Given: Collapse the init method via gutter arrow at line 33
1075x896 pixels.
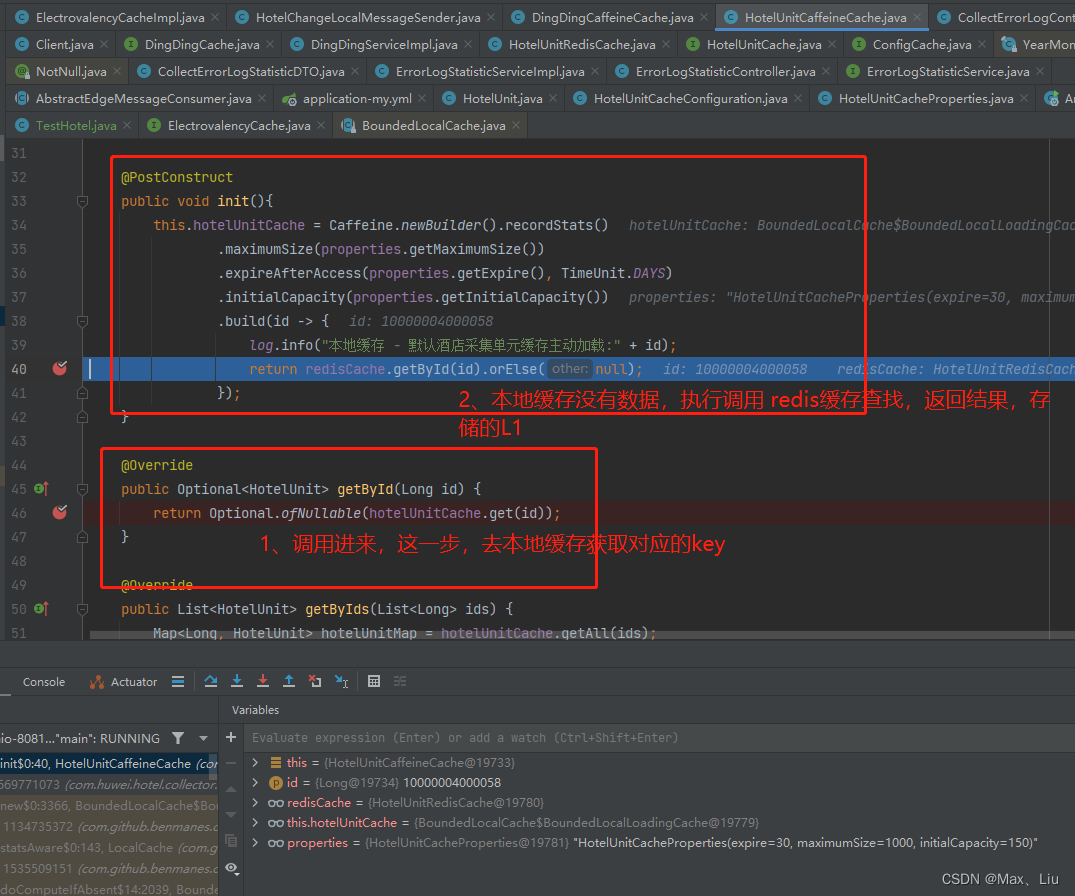Looking at the screenshot, I should click(82, 200).
